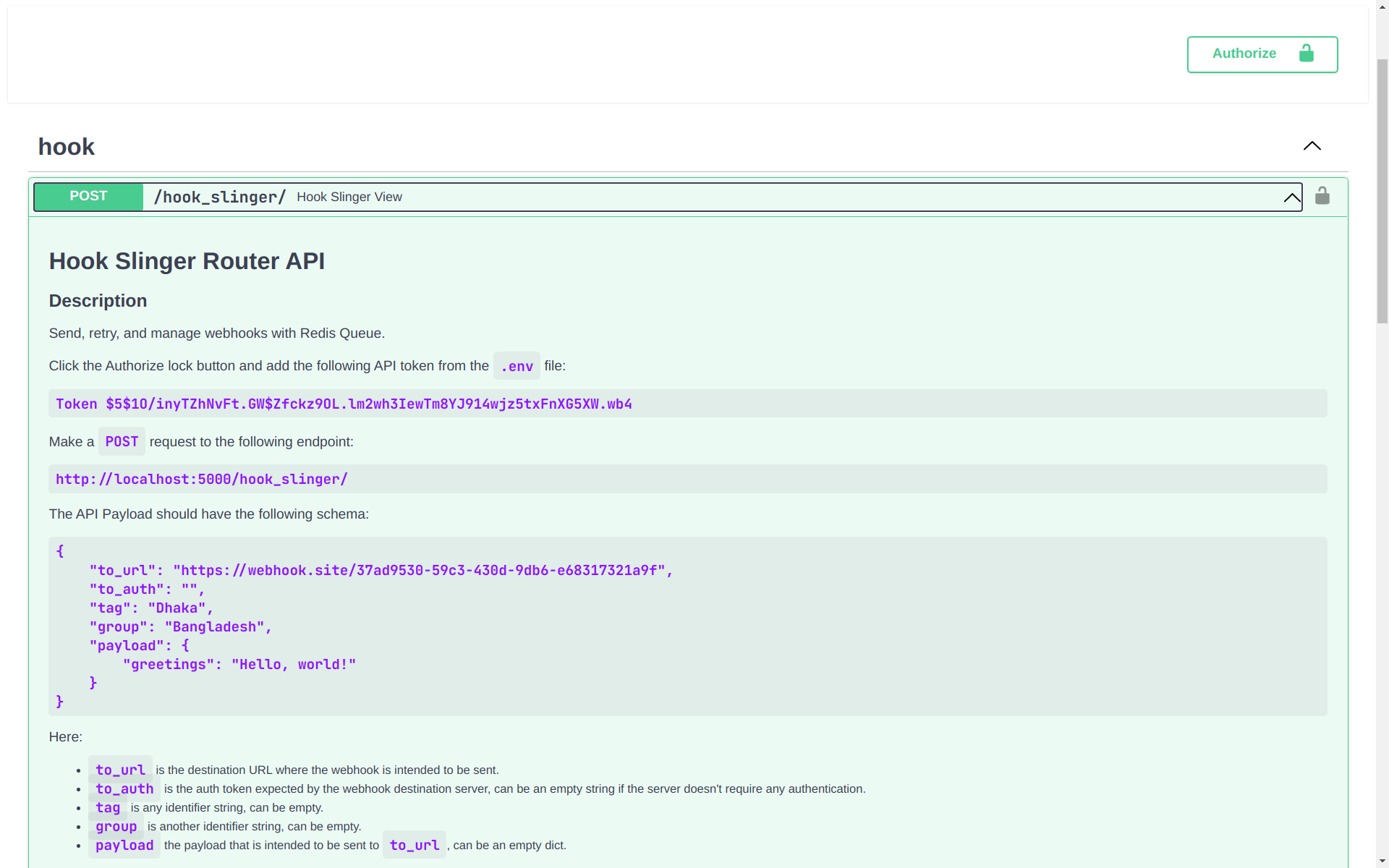
Task: Click the hook section heading
Action: coord(67,147)
